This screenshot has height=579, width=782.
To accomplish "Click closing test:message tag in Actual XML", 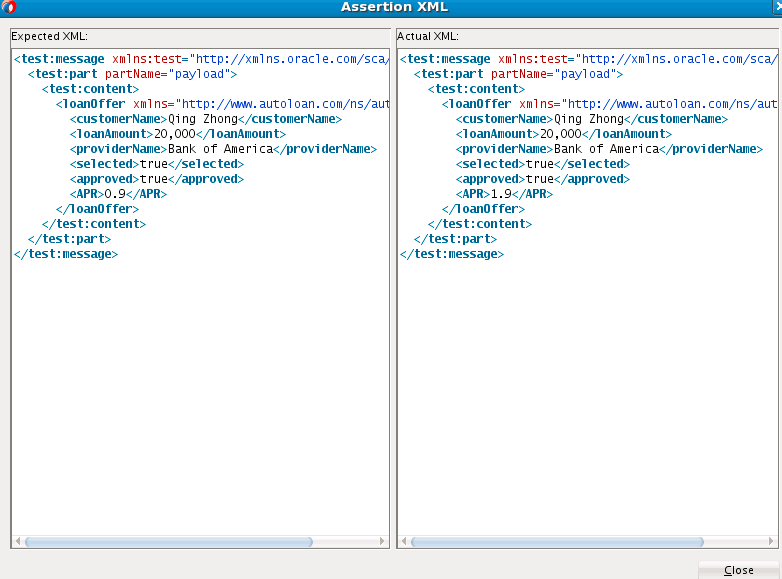I will [x=452, y=254].
